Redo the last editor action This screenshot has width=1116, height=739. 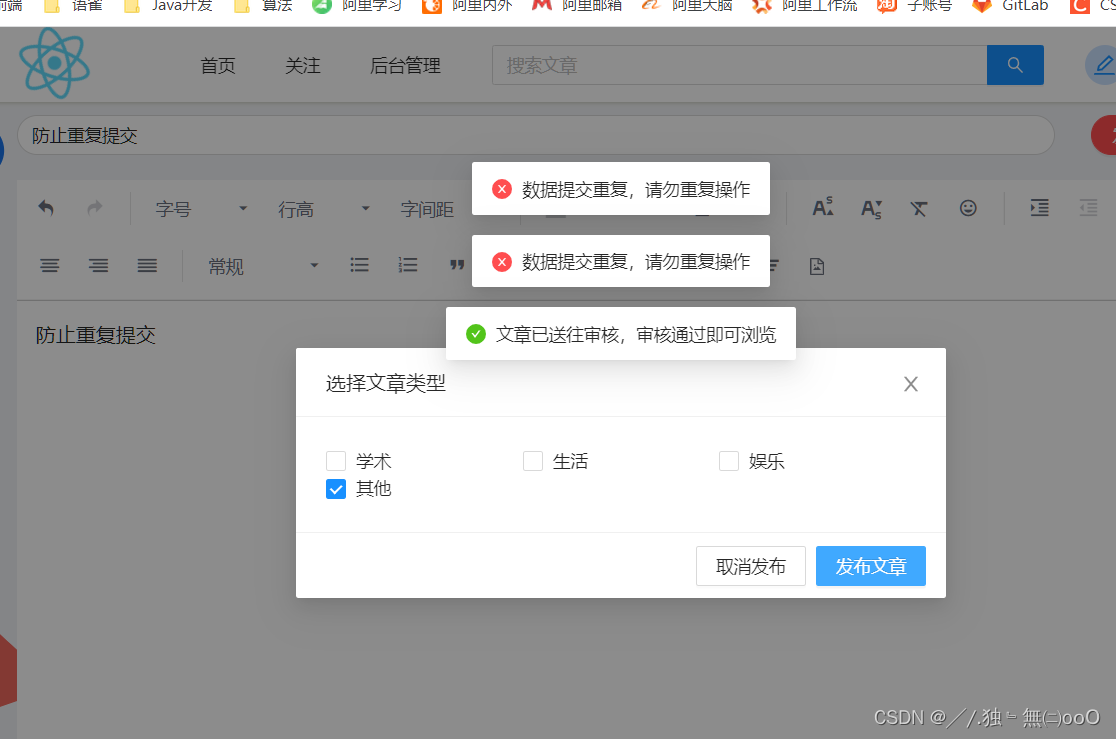95,208
